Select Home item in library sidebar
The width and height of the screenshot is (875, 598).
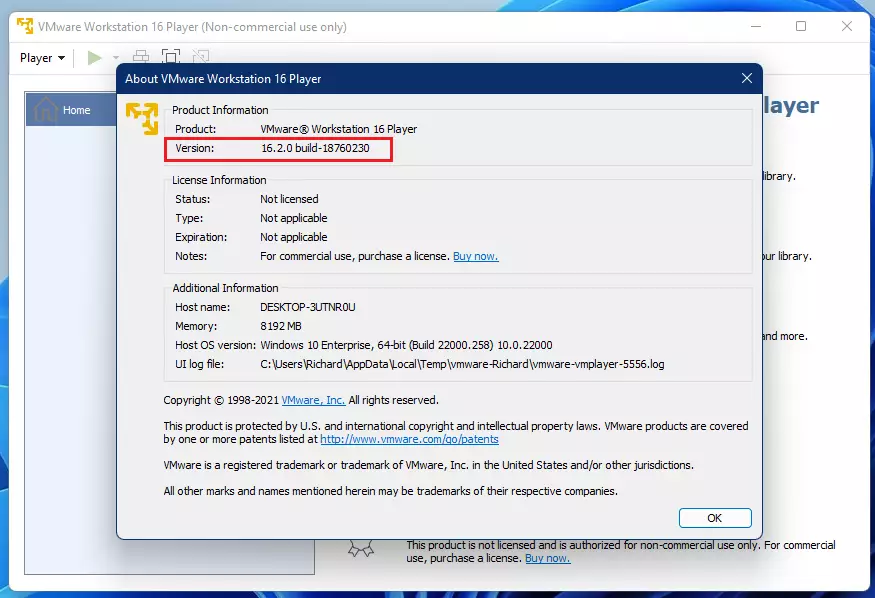71,109
